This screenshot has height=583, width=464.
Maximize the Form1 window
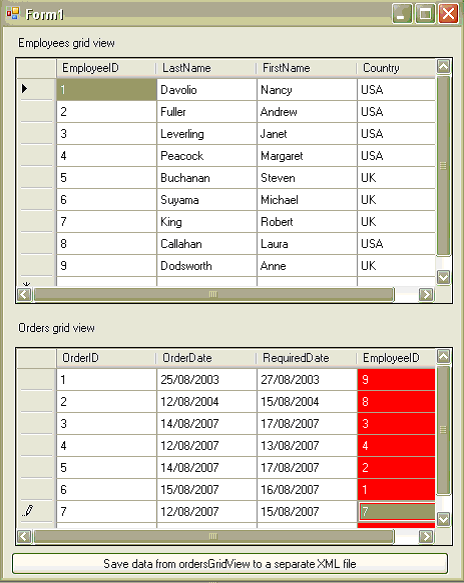[x=425, y=14]
